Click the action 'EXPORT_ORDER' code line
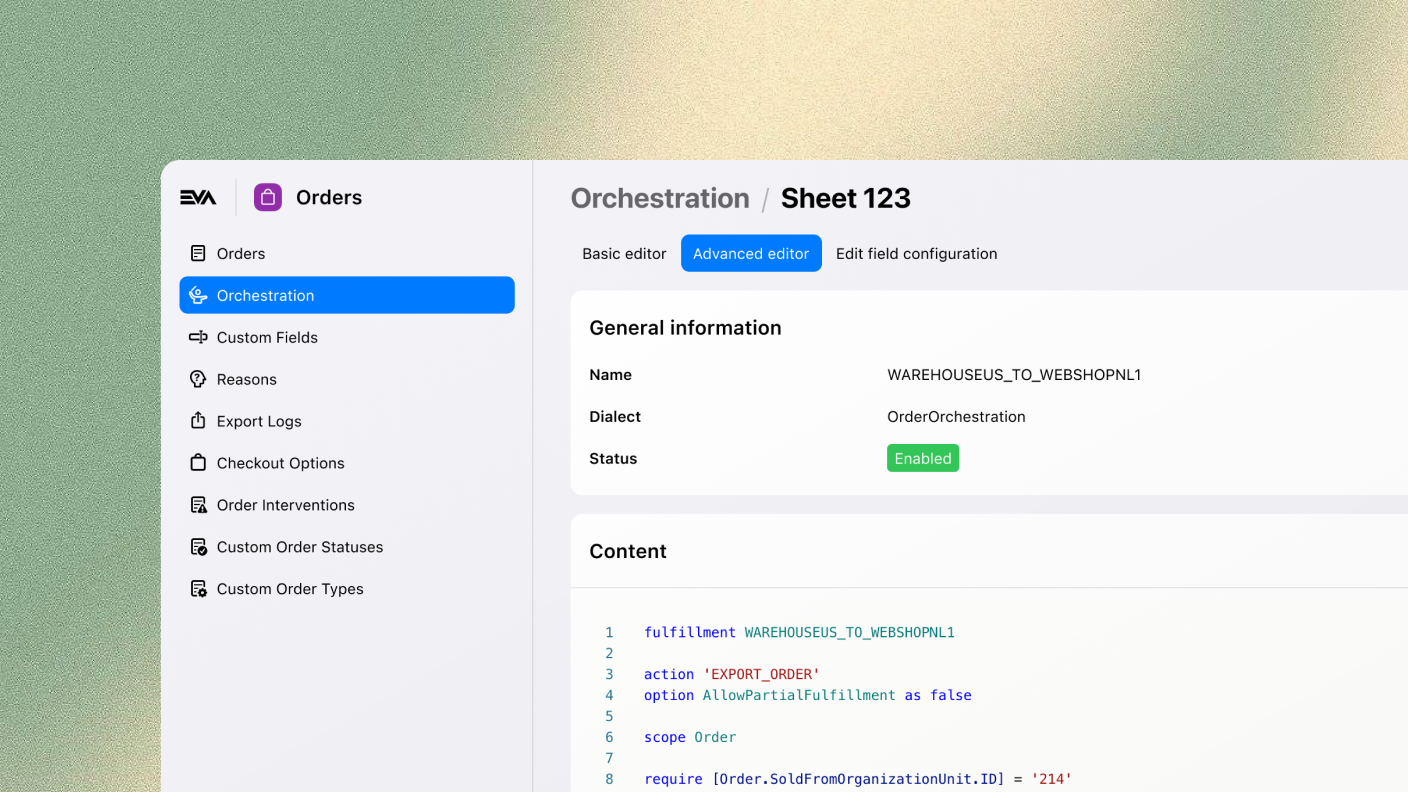Screen dimensions: 1408x792 732,675
